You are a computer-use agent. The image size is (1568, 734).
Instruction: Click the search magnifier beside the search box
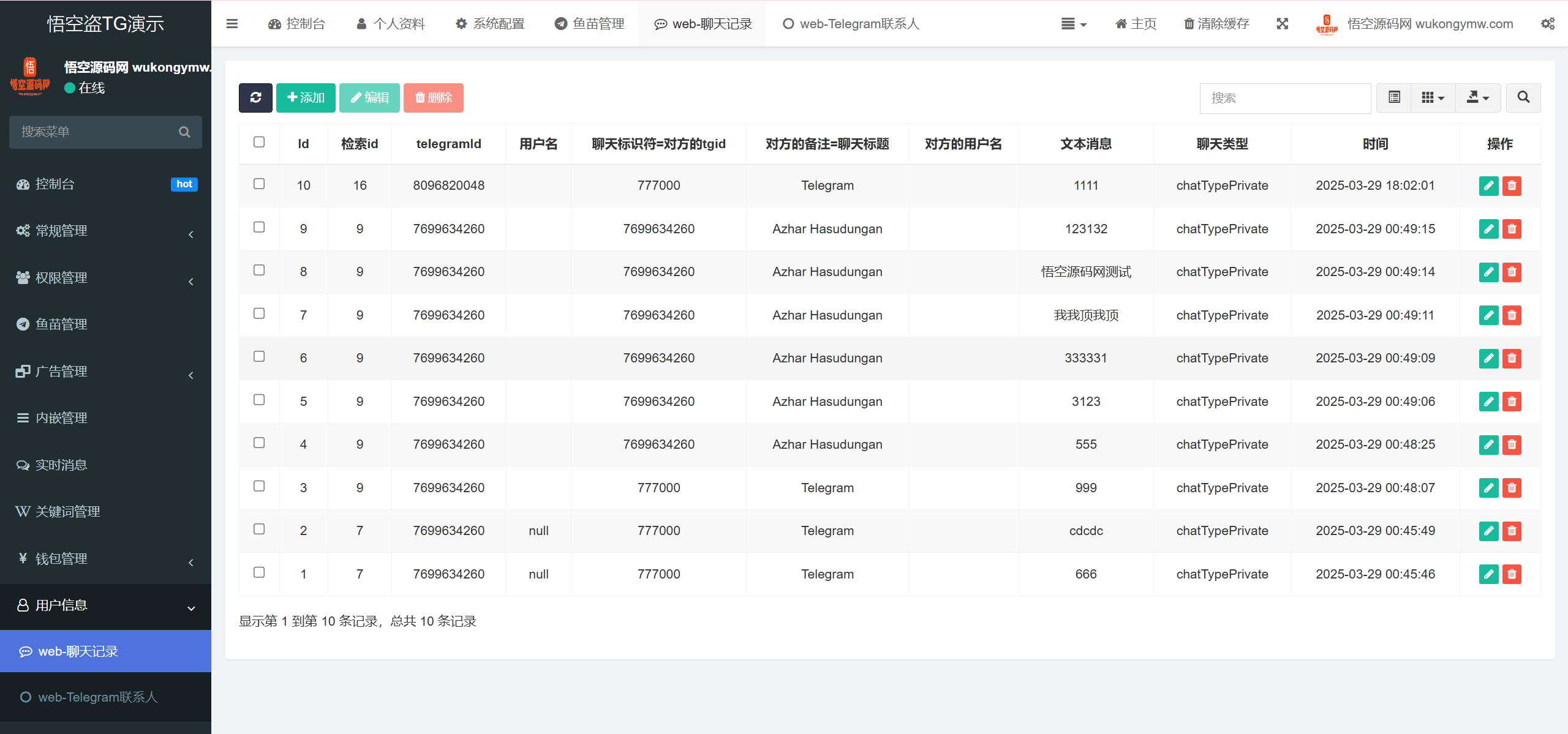point(1523,97)
